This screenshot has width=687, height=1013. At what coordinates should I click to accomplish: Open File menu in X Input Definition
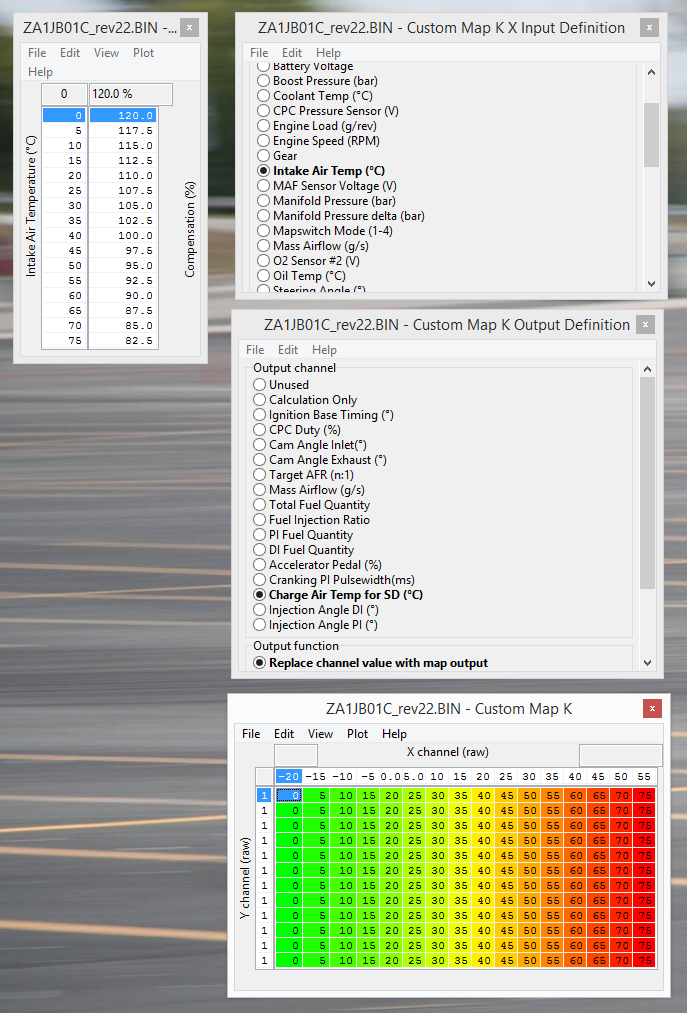pyautogui.click(x=259, y=53)
